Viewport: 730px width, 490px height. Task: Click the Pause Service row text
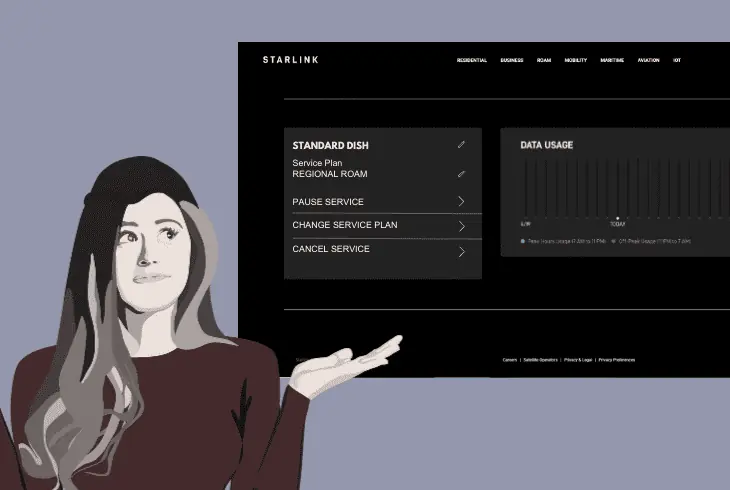[328, 202]
